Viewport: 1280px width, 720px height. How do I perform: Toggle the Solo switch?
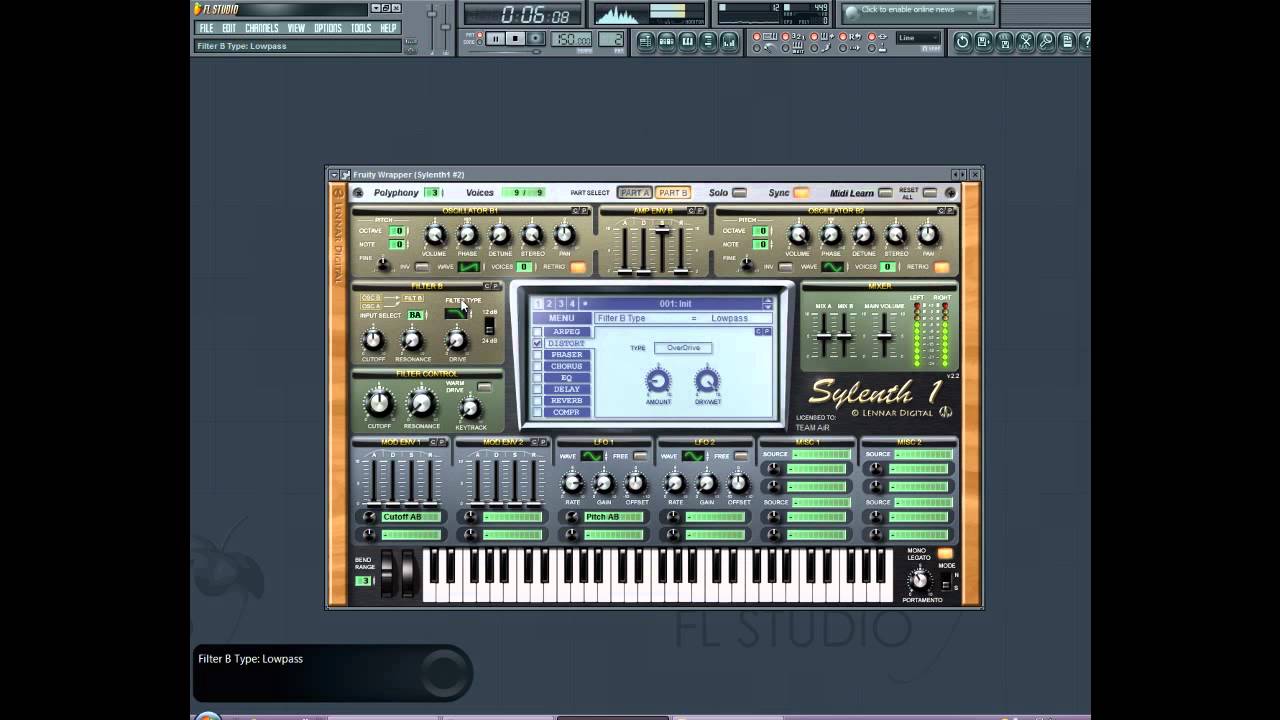click(x=739, y=193)
